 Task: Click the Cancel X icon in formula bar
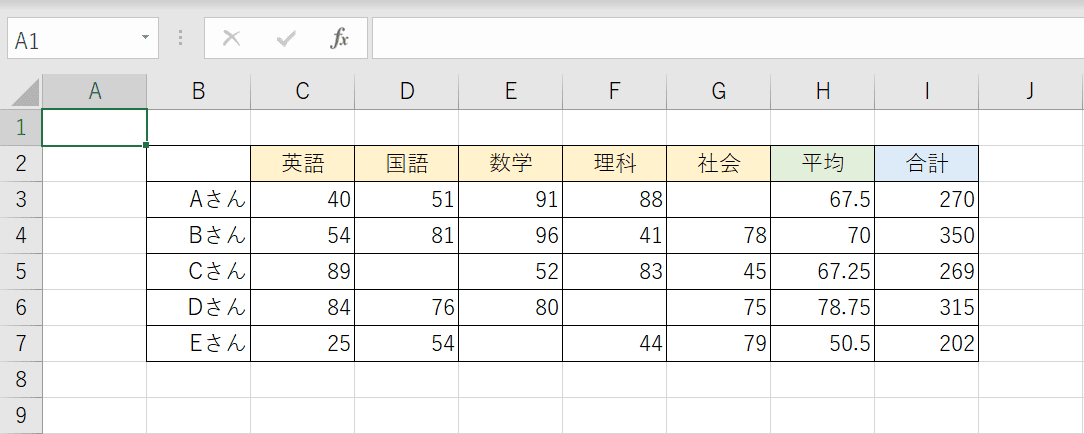tap(232, 39)
